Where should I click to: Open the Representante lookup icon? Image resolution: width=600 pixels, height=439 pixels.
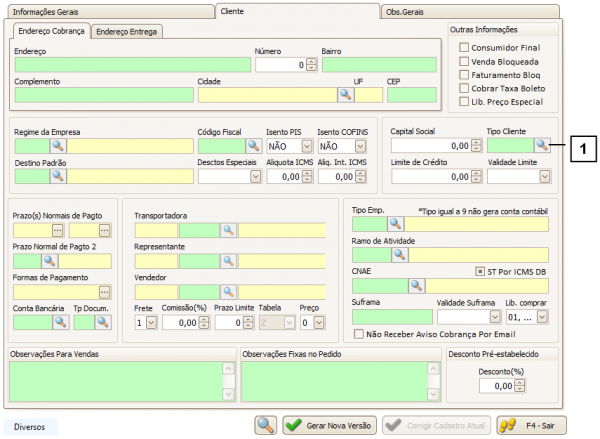[228, 261]
